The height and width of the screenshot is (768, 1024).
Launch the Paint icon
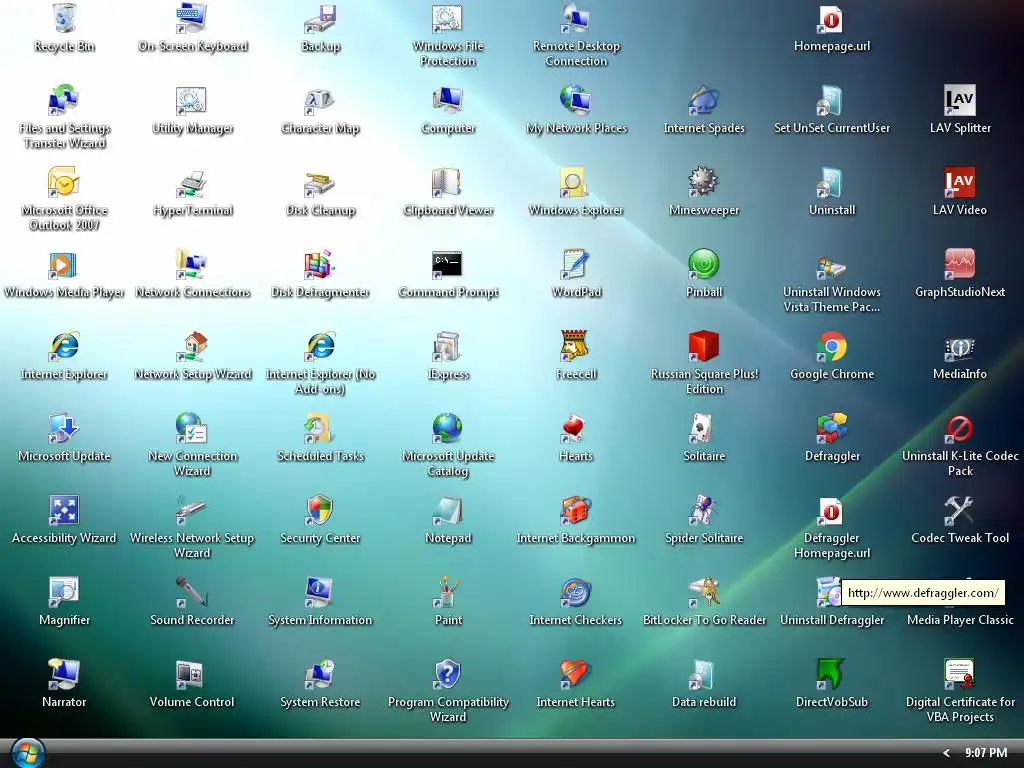click(x=448, y=592)
